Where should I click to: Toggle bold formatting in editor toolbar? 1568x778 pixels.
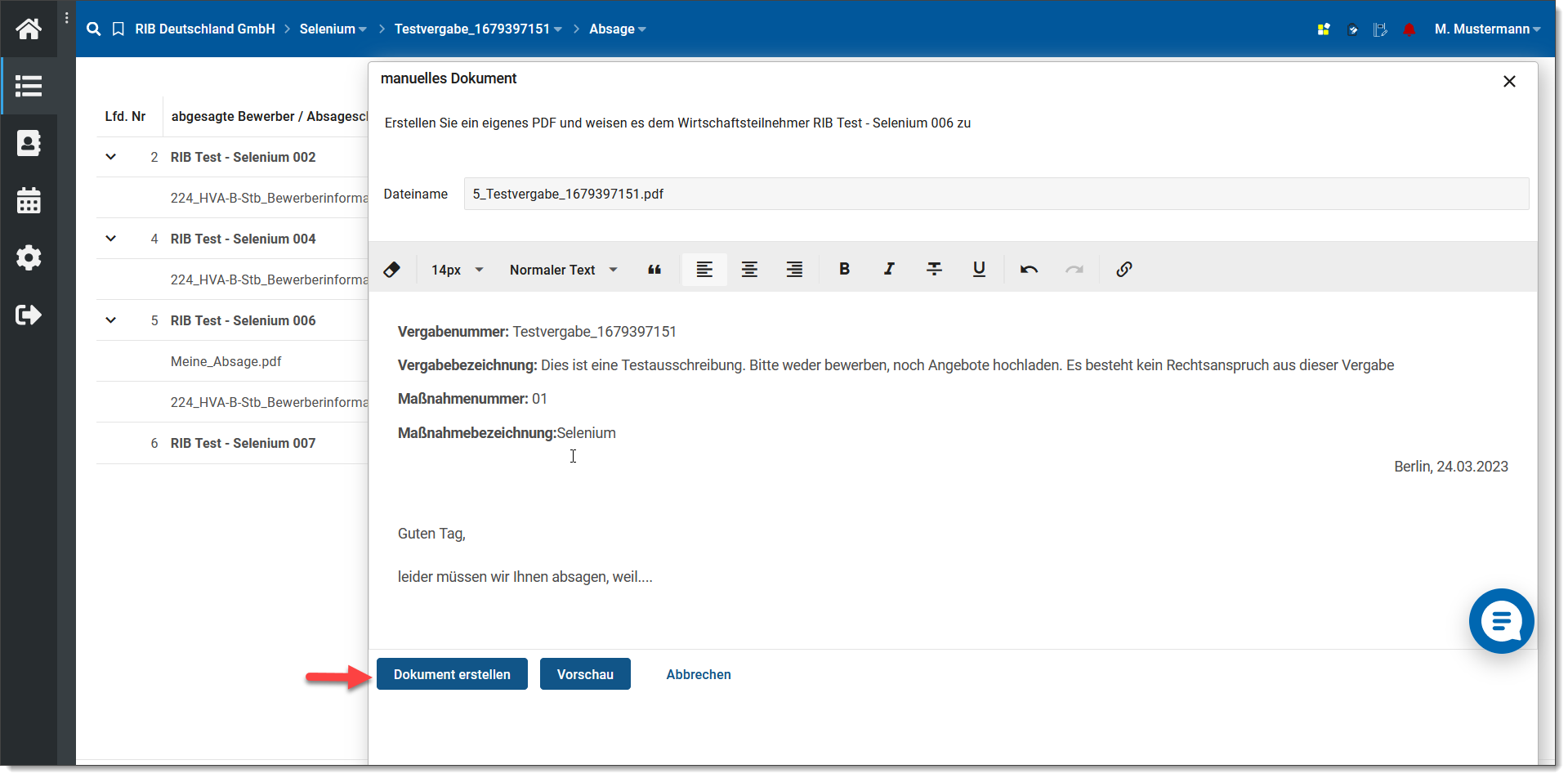click(844, 269)
